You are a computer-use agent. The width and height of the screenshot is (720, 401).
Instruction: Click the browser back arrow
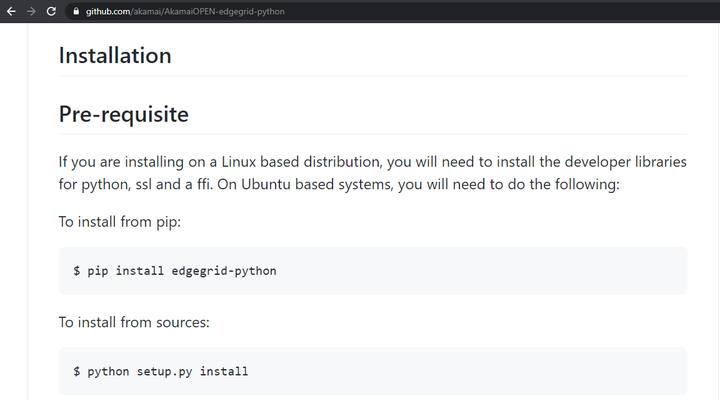point(11,11)
